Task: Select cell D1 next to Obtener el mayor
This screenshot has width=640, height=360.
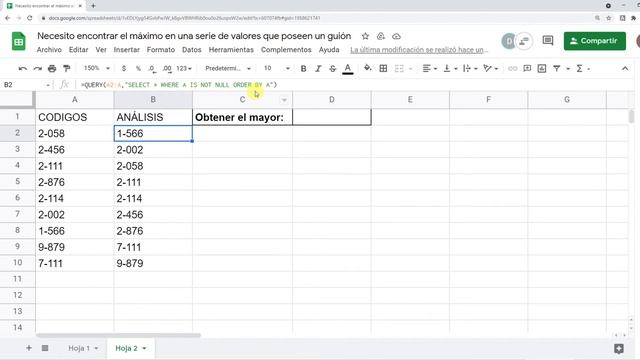Action: coord(332,117)
